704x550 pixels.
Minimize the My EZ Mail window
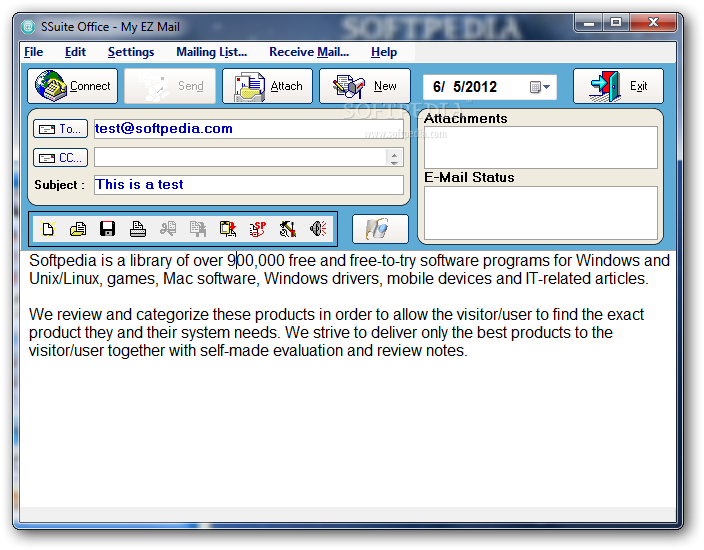pos(589,22)
